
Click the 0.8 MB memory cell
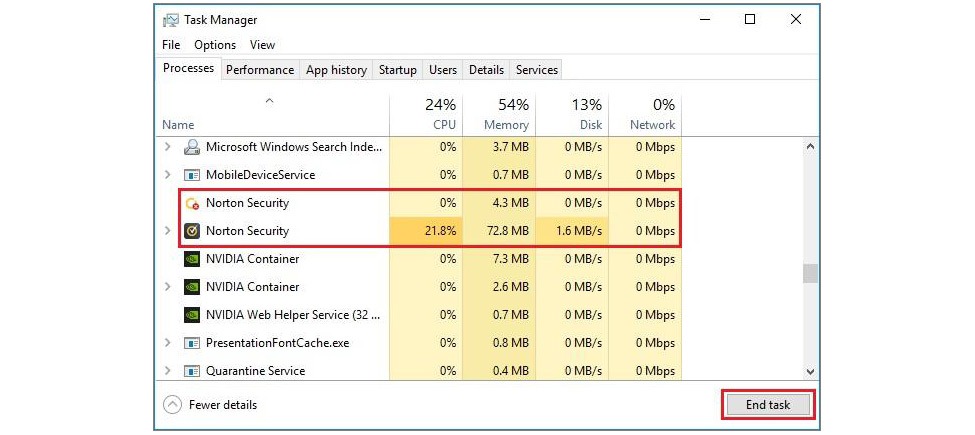click(499, 343)
